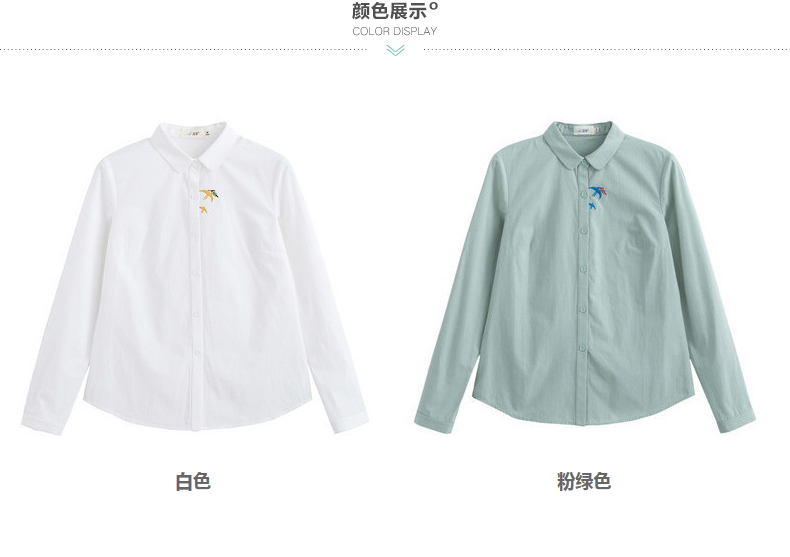This screenshot has height=557, width=790.
Task: Click the bottom button on green shirt placket
Action: (582, 347)
